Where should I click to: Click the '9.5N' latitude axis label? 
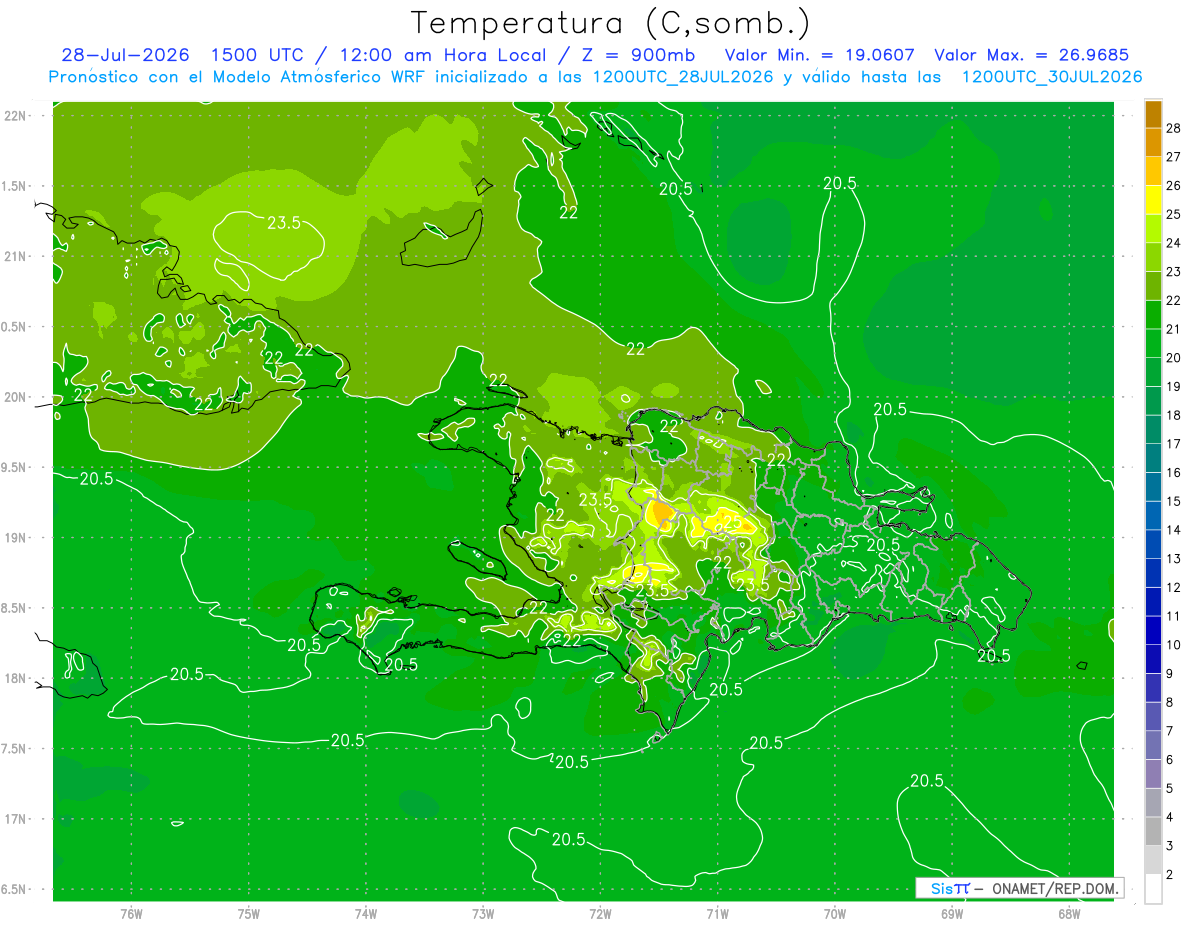(x=15, y=467)
